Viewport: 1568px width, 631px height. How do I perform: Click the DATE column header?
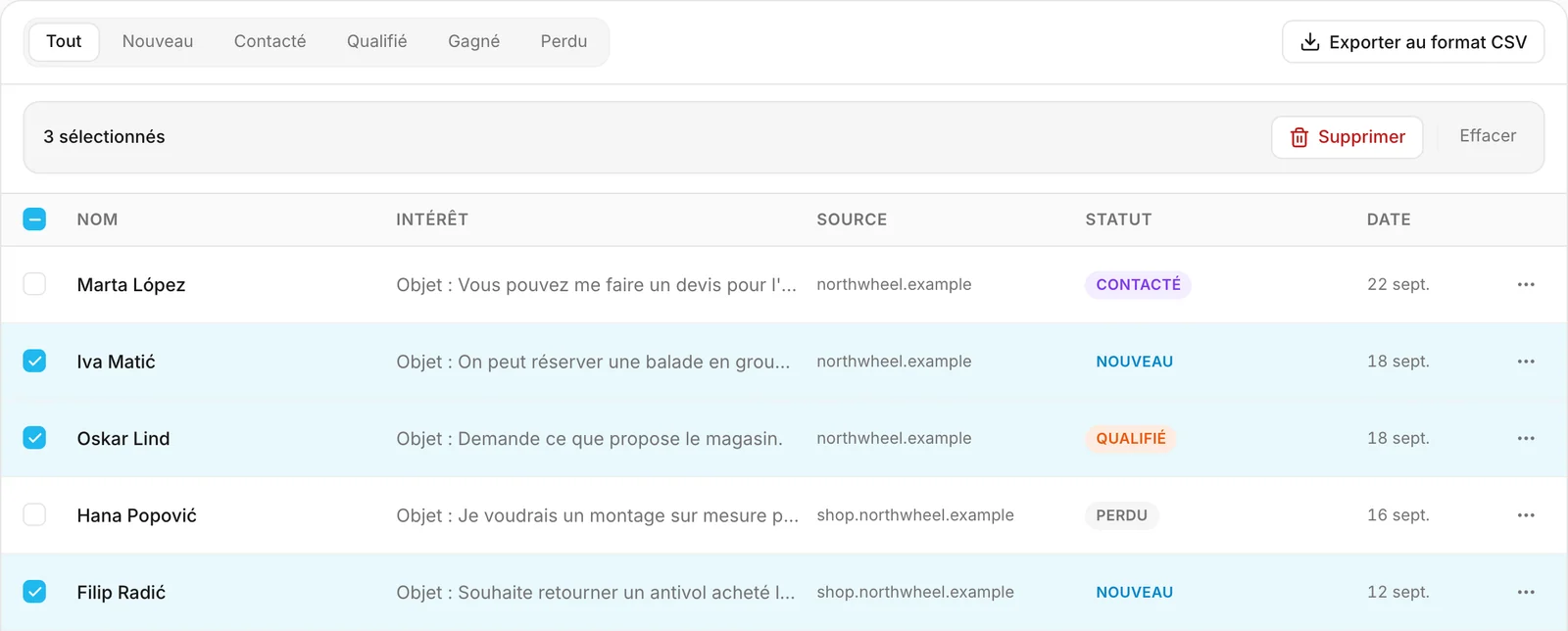(x=1389, y=219)
